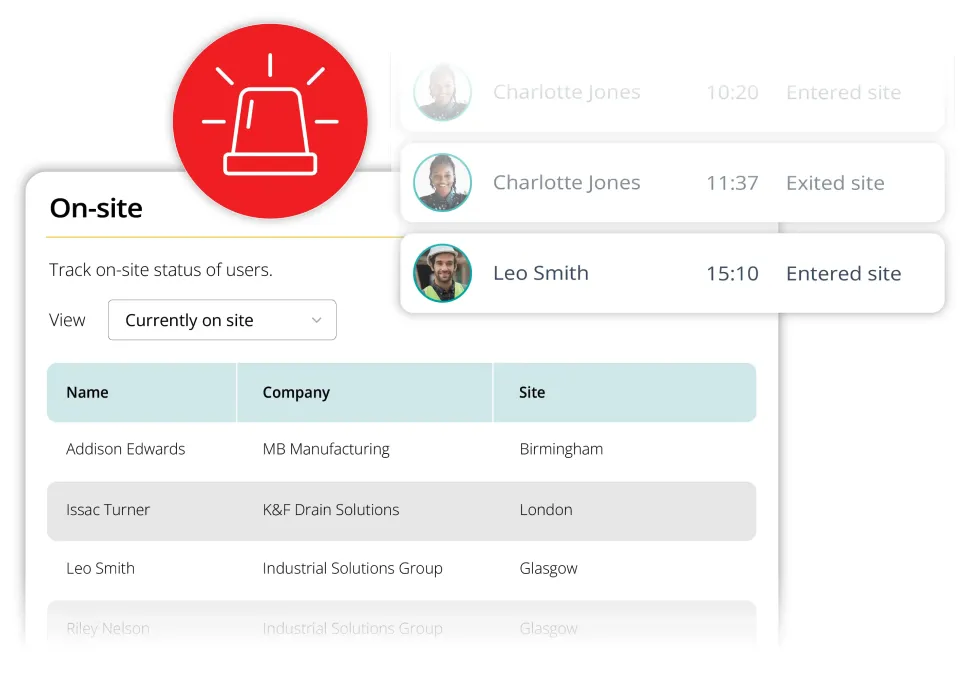
Task: Click Industrial Solutions Group in Riley Nelson row
Action: pos(352,628)
